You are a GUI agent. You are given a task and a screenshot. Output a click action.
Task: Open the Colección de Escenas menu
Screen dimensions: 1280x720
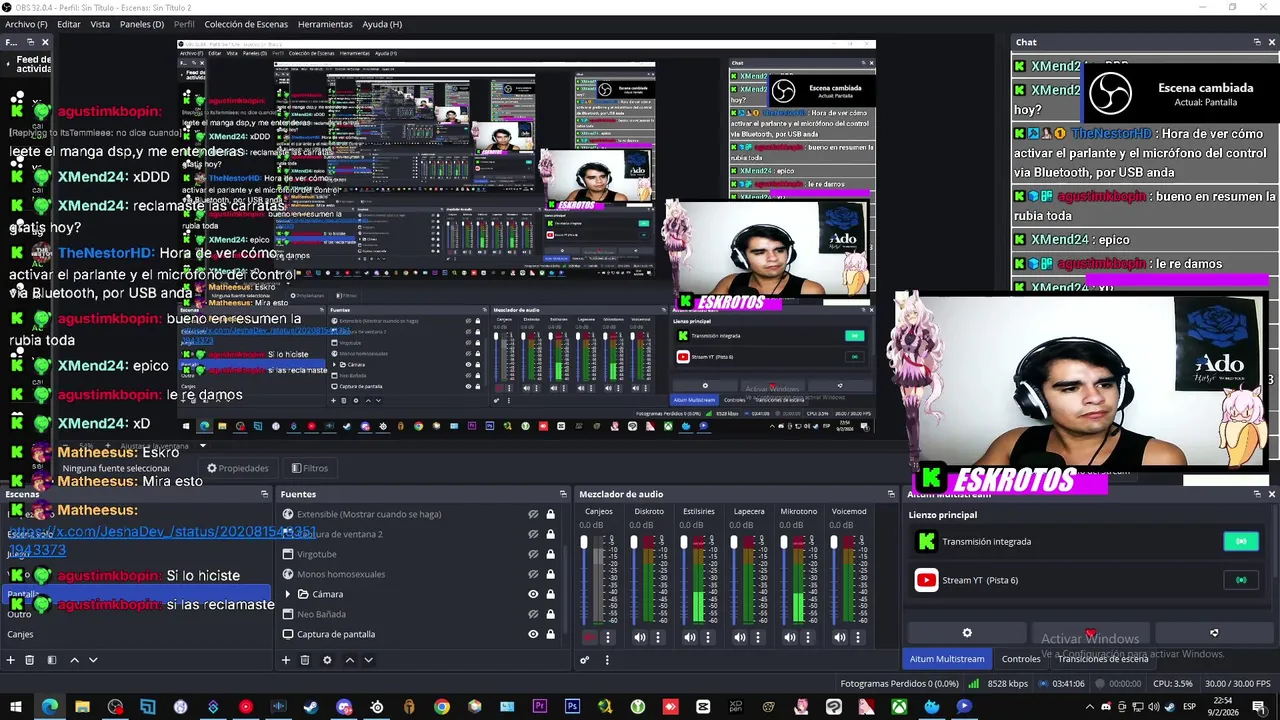(x=246, y=24)
